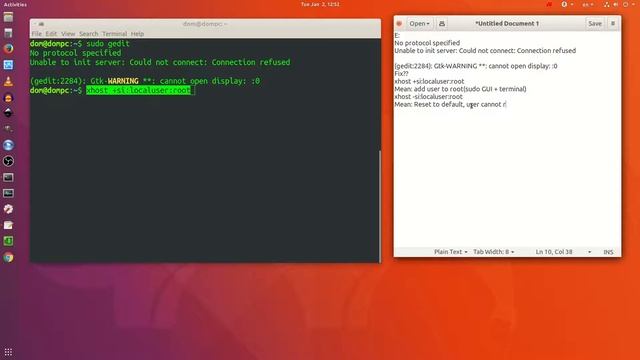The width and height of the screenshot is (640, 360).
Task: Change Tab Width setting
Action: (x=493, y=252)
